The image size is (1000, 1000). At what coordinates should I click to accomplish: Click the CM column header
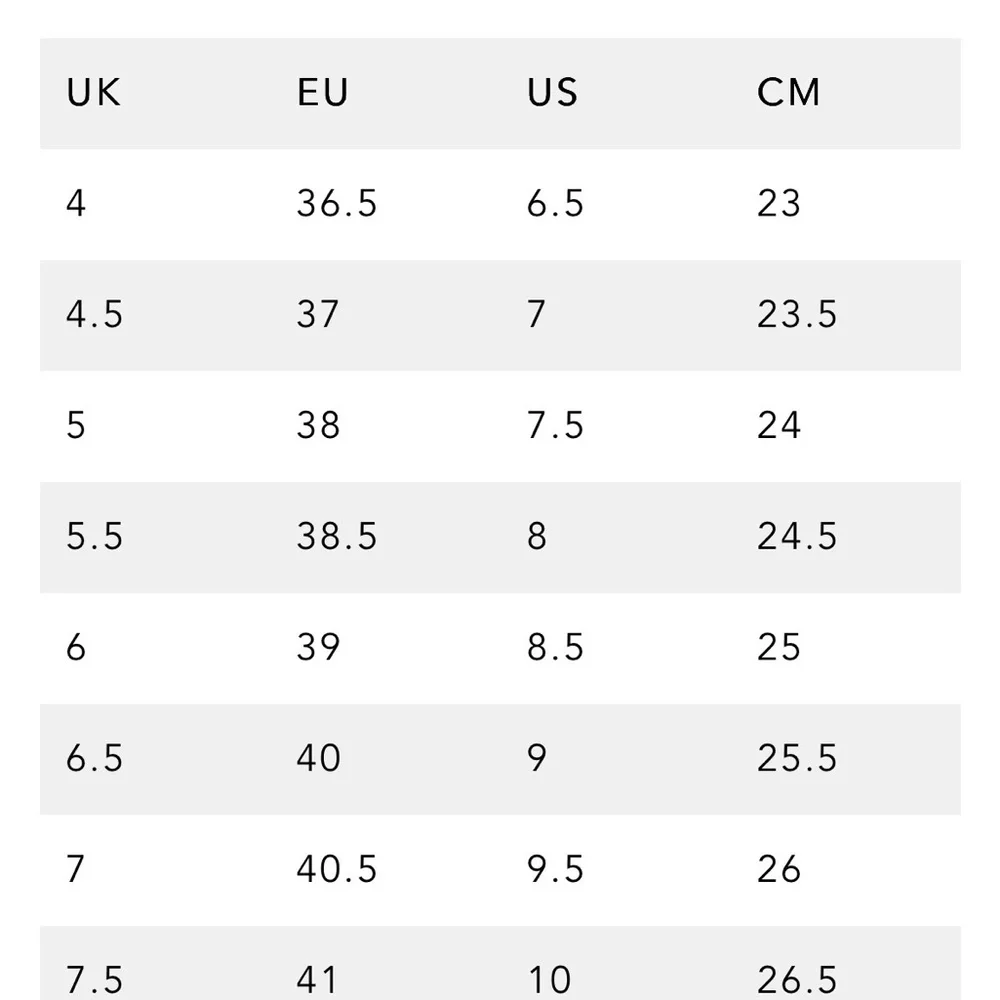click(x=789, y=93)
